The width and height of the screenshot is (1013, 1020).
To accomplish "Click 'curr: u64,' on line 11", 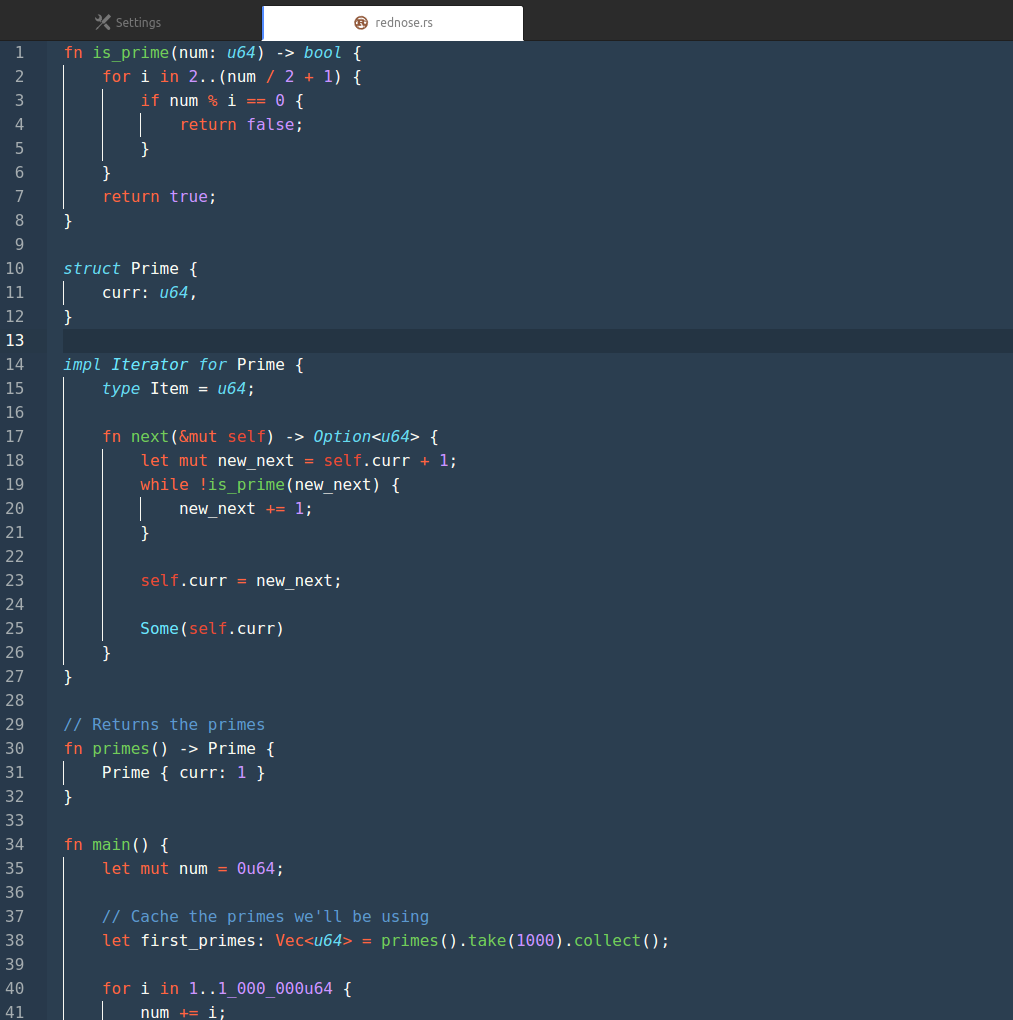I will click(x=150, y=293).
